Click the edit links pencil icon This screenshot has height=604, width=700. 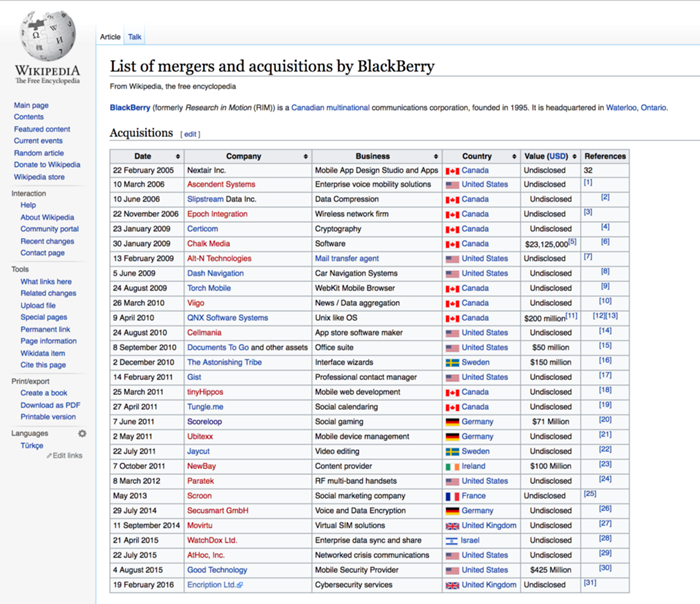[49, 456]
